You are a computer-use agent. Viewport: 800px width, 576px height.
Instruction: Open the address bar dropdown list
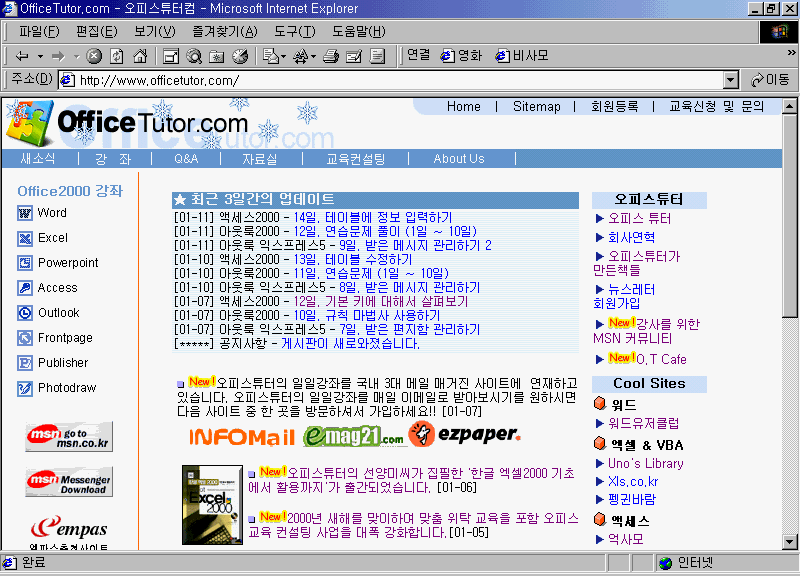pyautogui.click(x=731, y=80)
